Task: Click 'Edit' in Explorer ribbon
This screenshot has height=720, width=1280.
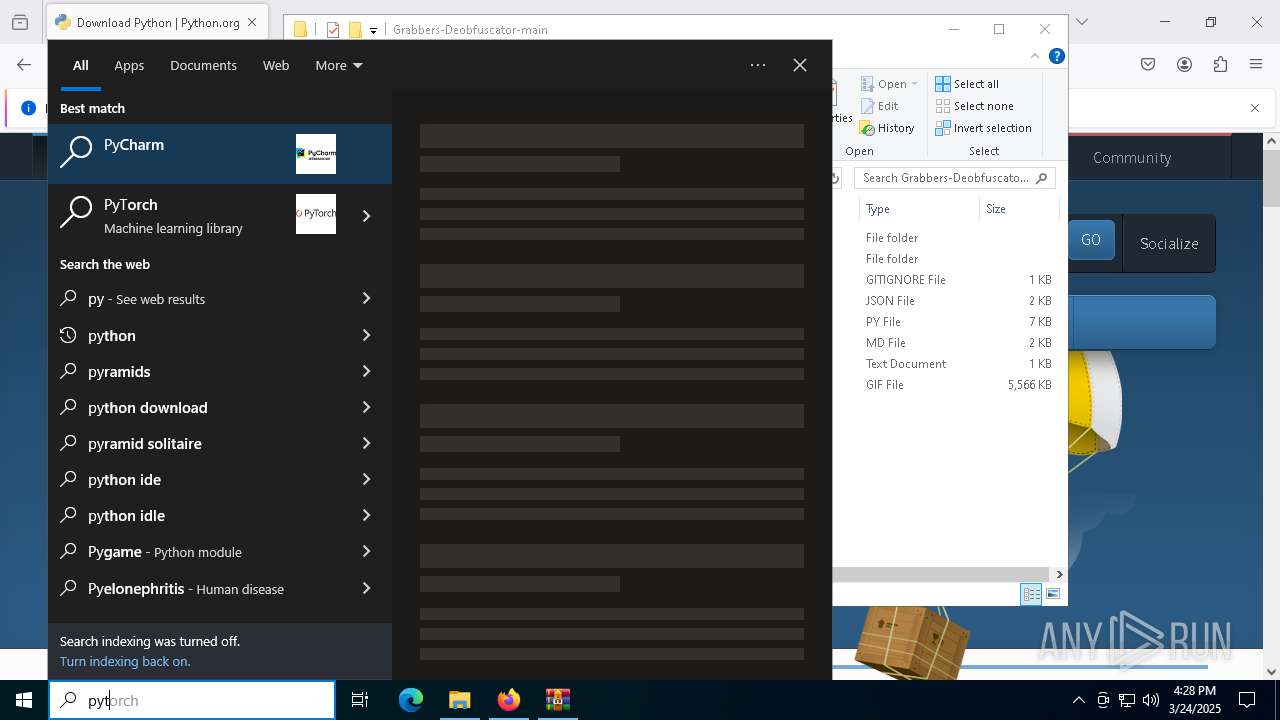Action: [x=879, y=106]
